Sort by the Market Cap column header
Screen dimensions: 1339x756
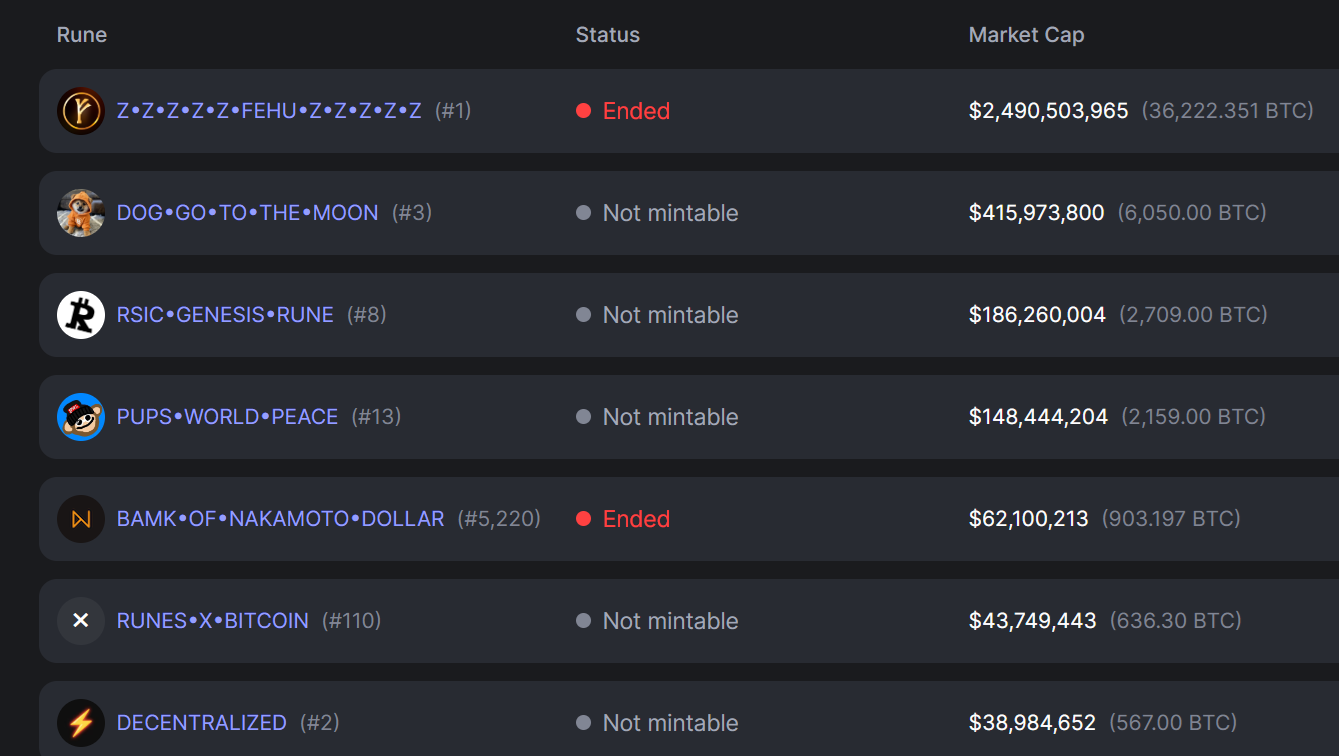point(1026,35)
